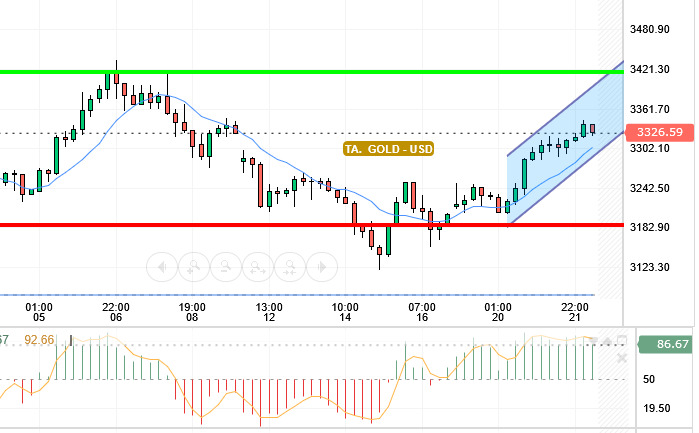Click the 3361.70 price axis label
Screen dimensions: 699x433
650,109
